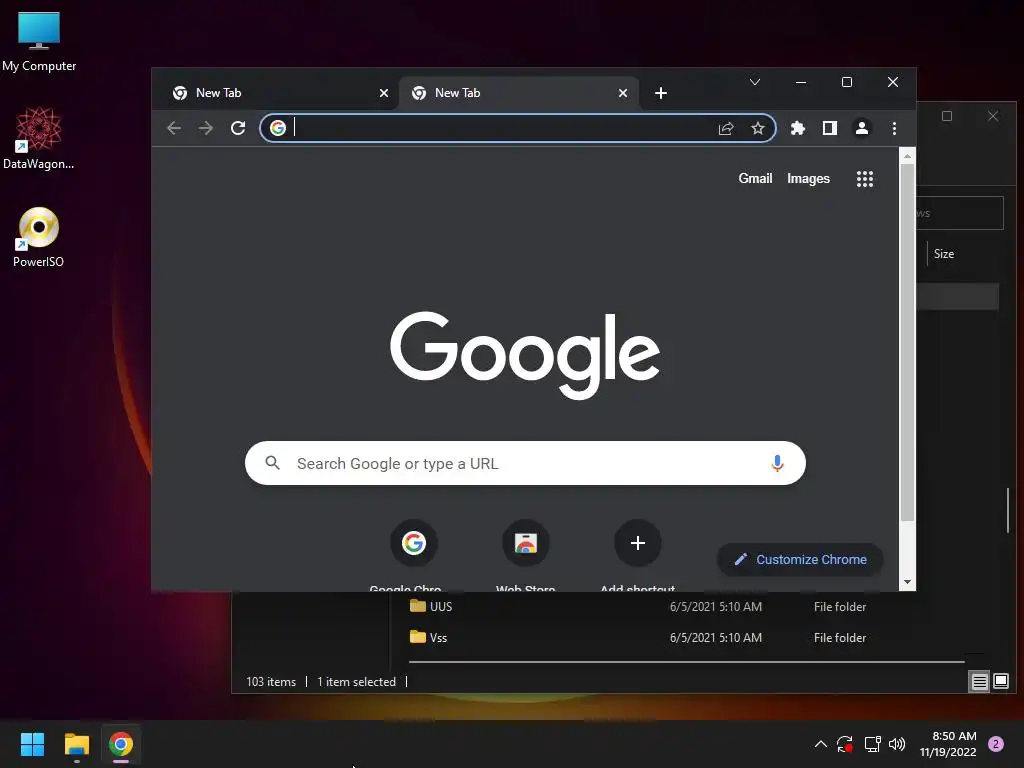Select the DataWagon desktop shortcut
This screenshot has height=768, width=1024.
pos(39,138)
